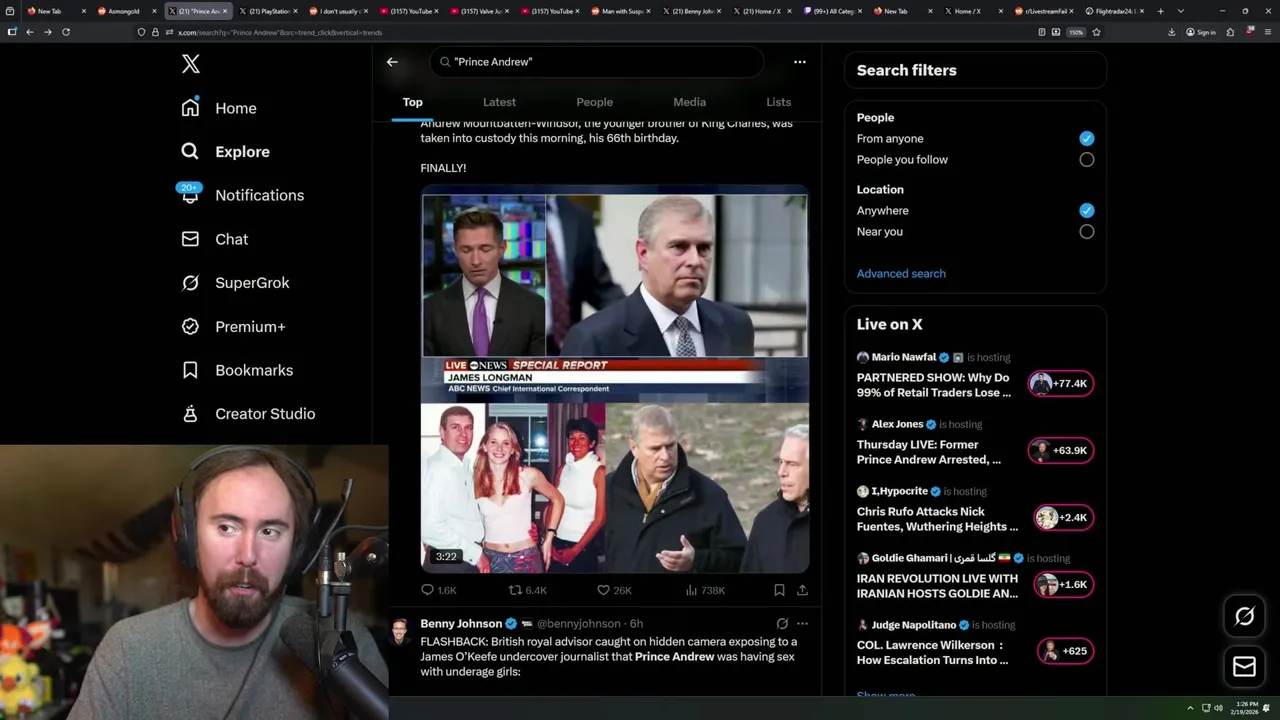This screenshot has height=720, width=1280.
Task: Join Alex Jones's live with +63.9K
Action: tap(1060, 451)
